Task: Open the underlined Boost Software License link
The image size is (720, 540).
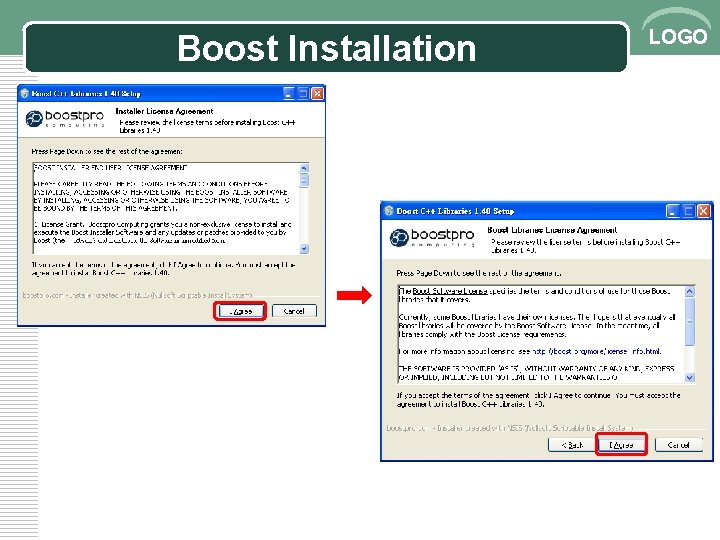Action: 450,291
